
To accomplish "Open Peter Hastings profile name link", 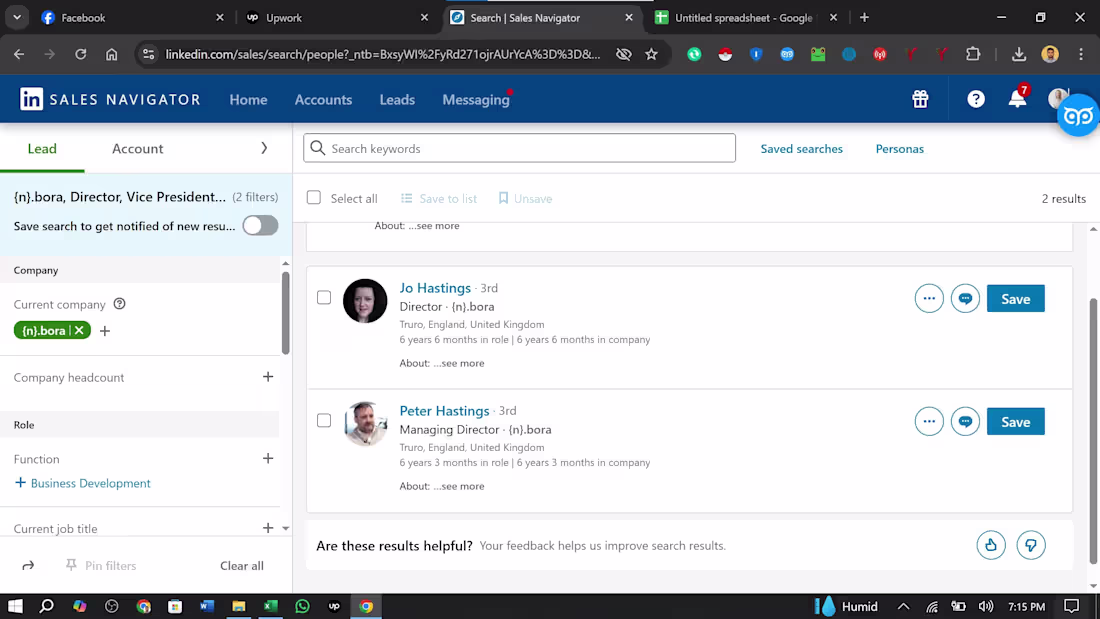I will click(x=444, y=411).
